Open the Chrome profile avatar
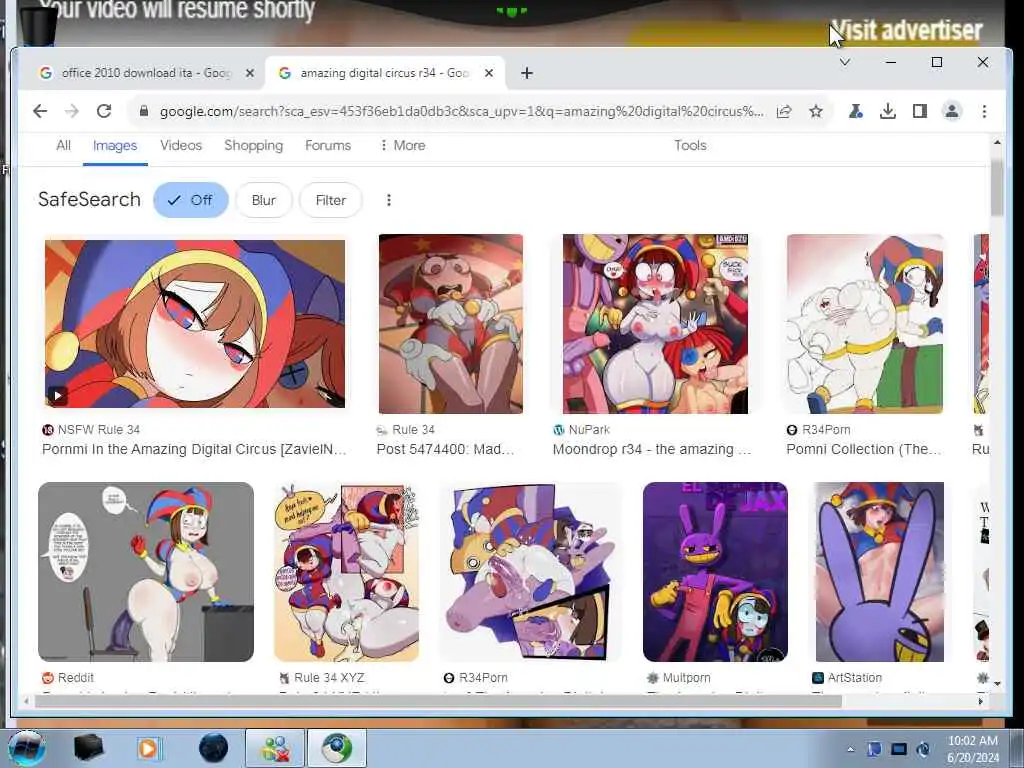 point(952,111)
